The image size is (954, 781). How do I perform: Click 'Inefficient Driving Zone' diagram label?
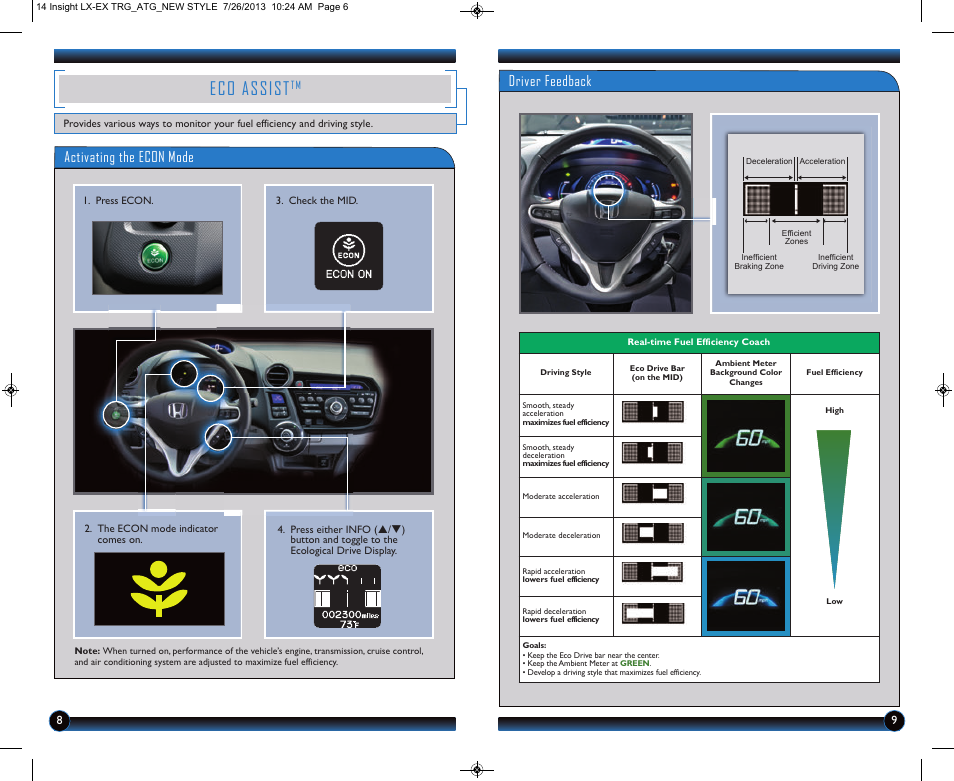click(x=835, y=262)
